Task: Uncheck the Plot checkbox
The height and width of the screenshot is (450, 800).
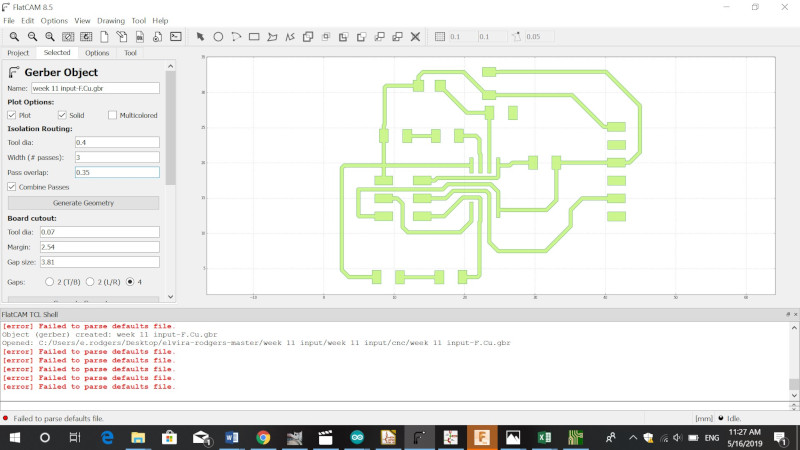Action: 12,115
